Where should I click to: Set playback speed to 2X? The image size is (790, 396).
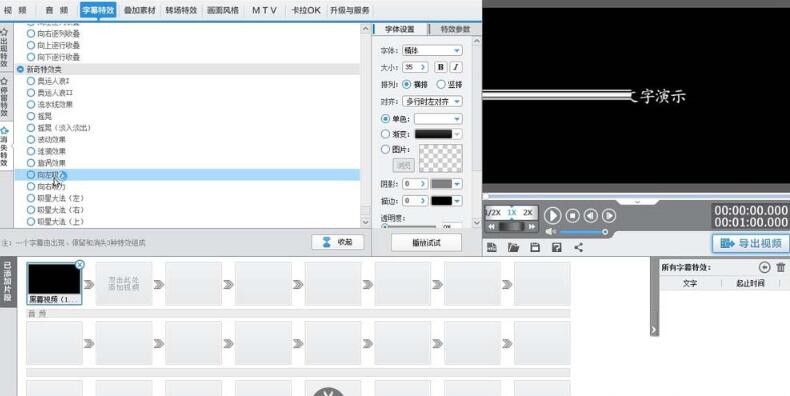click(x=528, y=213)
